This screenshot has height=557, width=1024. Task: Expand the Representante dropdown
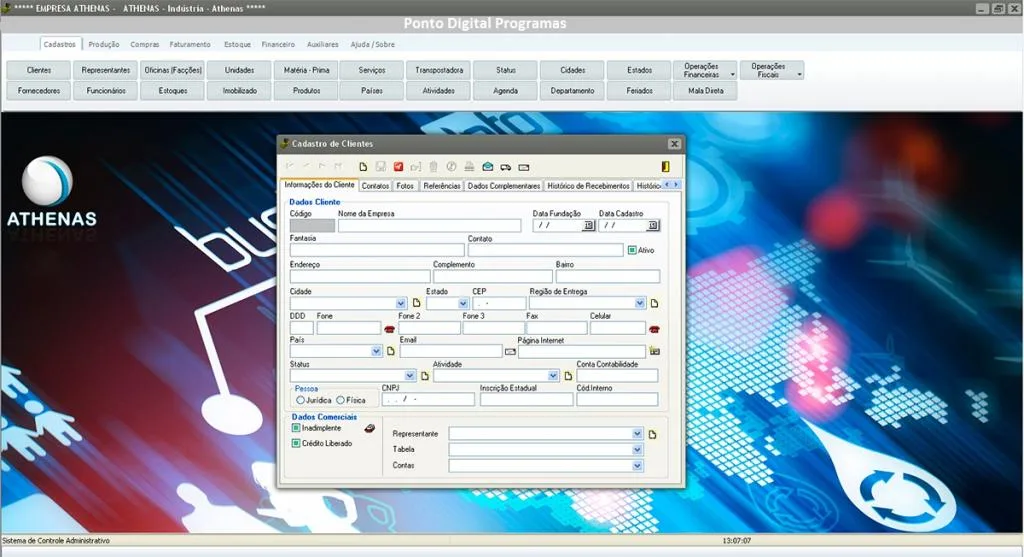[637, 434]
